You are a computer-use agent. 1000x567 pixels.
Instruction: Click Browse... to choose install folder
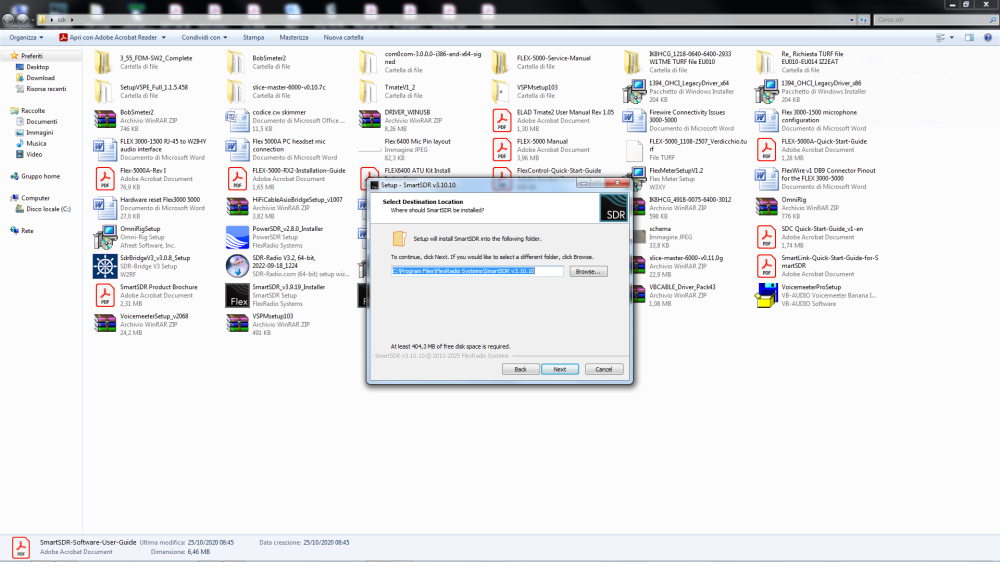tap(587, 272)
